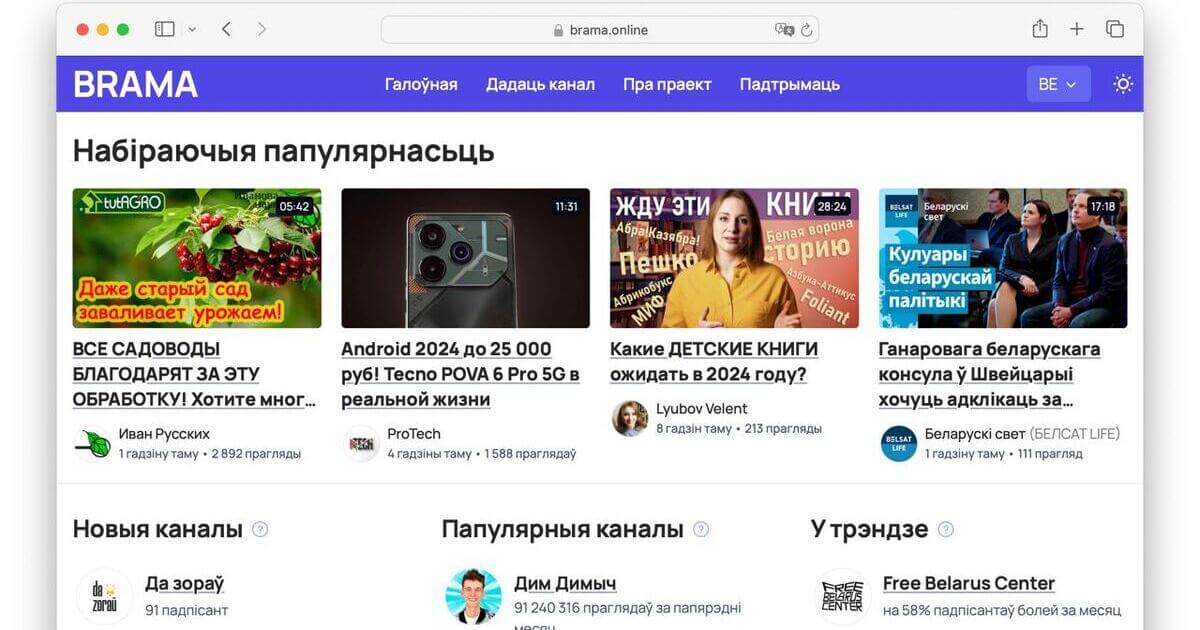Go to Пра праект page
Screen dimensions: 1200x630
point(667,84)
